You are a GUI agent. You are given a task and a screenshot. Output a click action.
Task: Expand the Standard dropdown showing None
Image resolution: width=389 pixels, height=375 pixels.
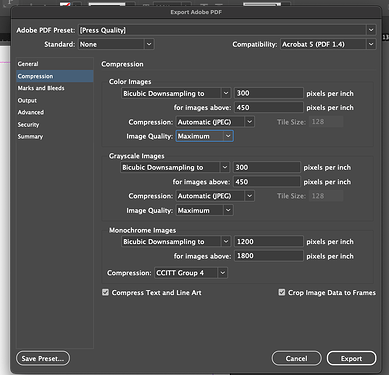coord(116,44)
